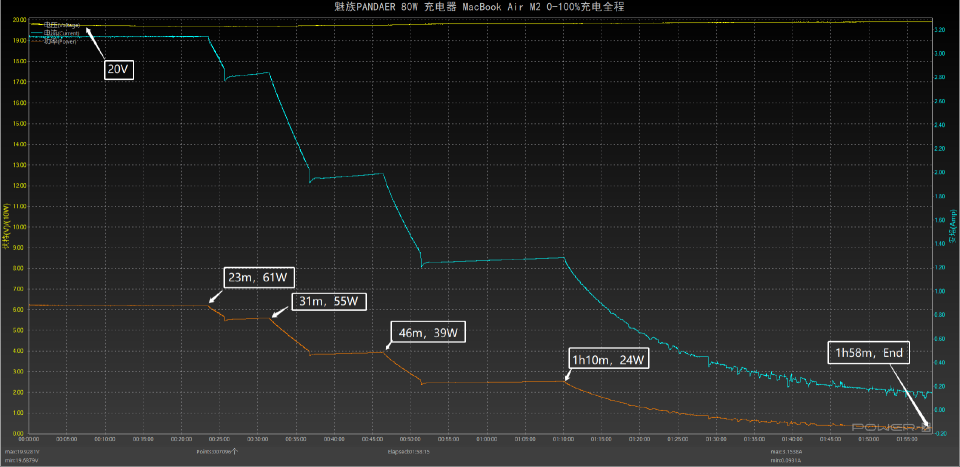
Task: Click the 3.20 right axis tick label
Action: click(x=940, y=29)
